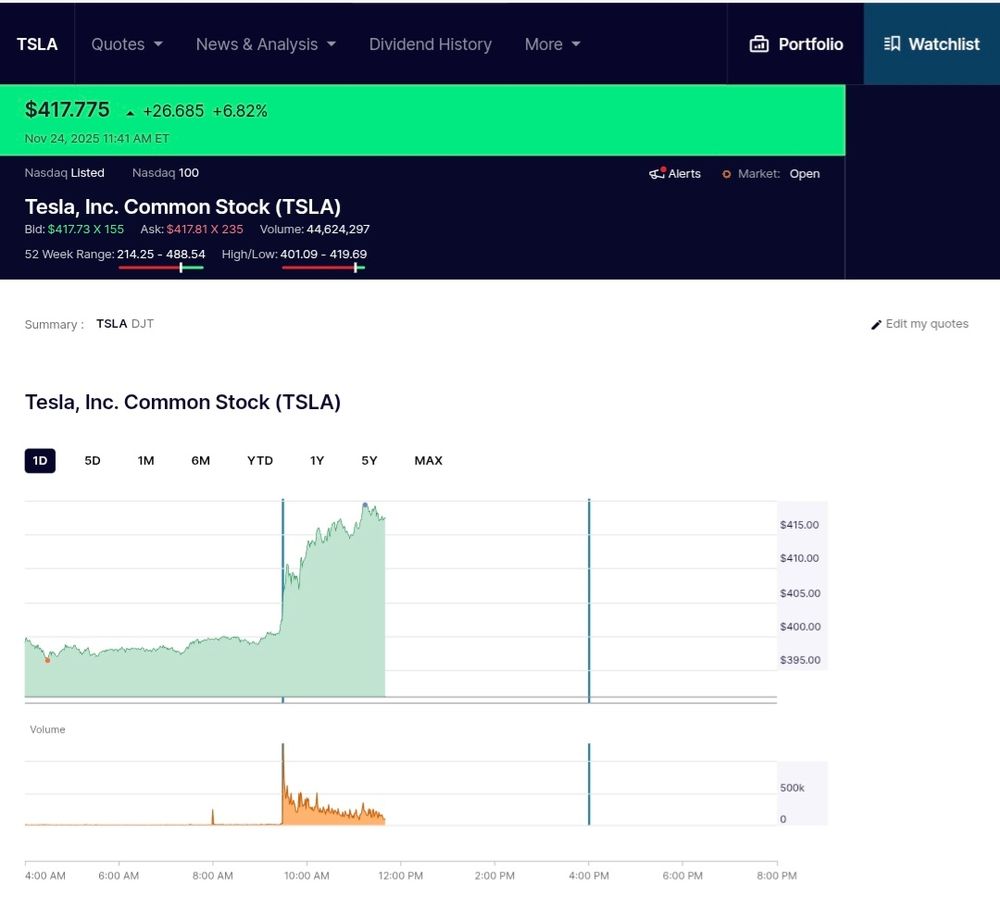The height and width of the screenshot is (923, 1000).
Task: Click the $395.00 price axis label
Action: tap(800, 660)
